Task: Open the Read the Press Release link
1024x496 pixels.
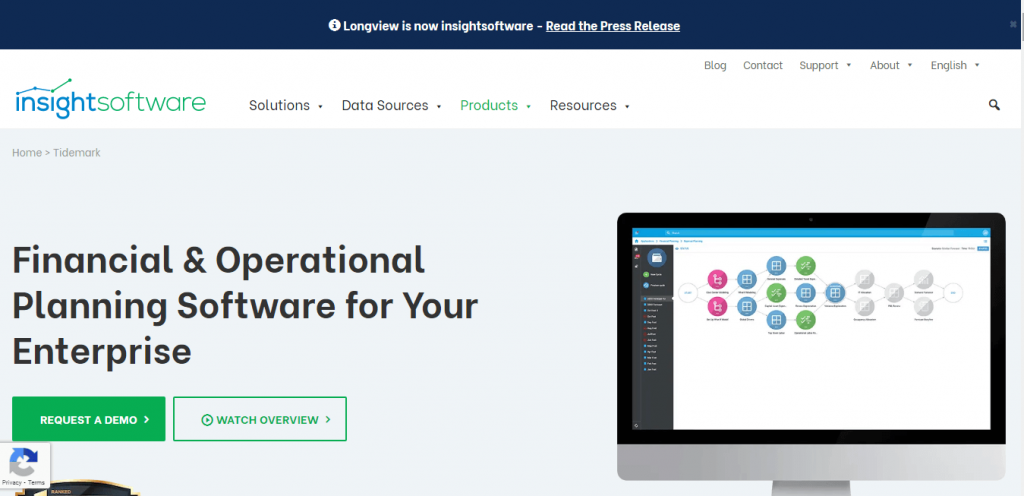Action: 613,26
